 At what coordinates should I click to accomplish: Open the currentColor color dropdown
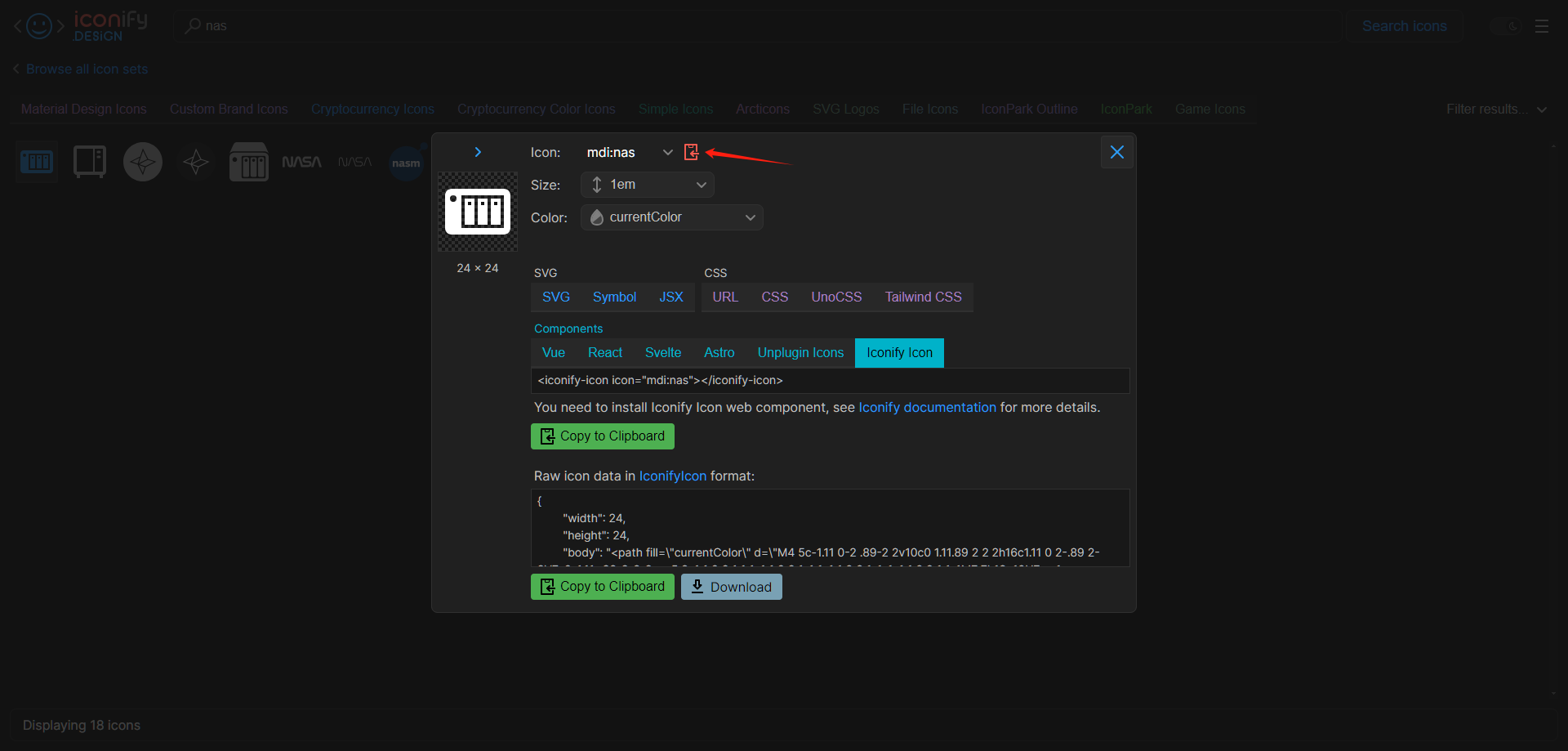coord(671,217)
